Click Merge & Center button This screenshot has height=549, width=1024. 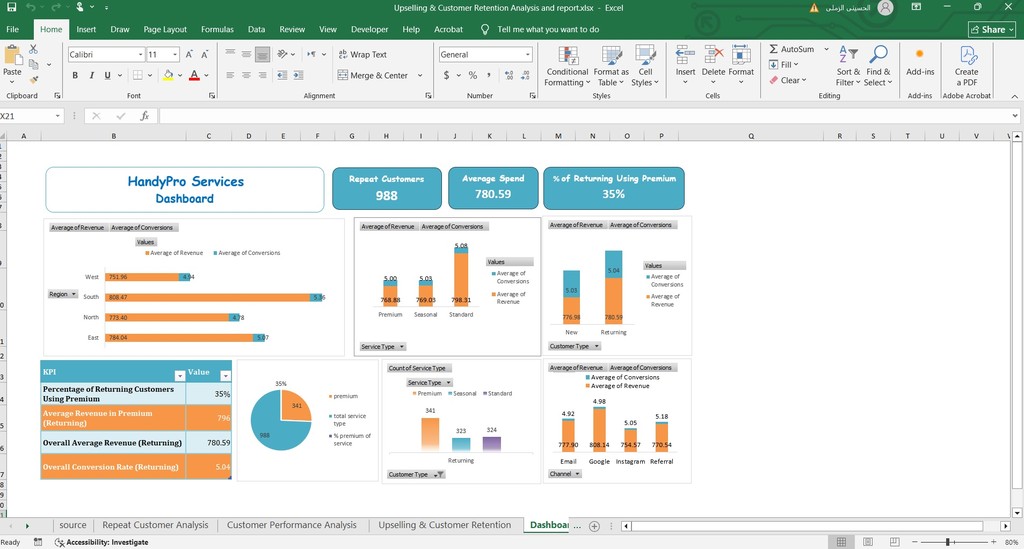coord(373,76)
